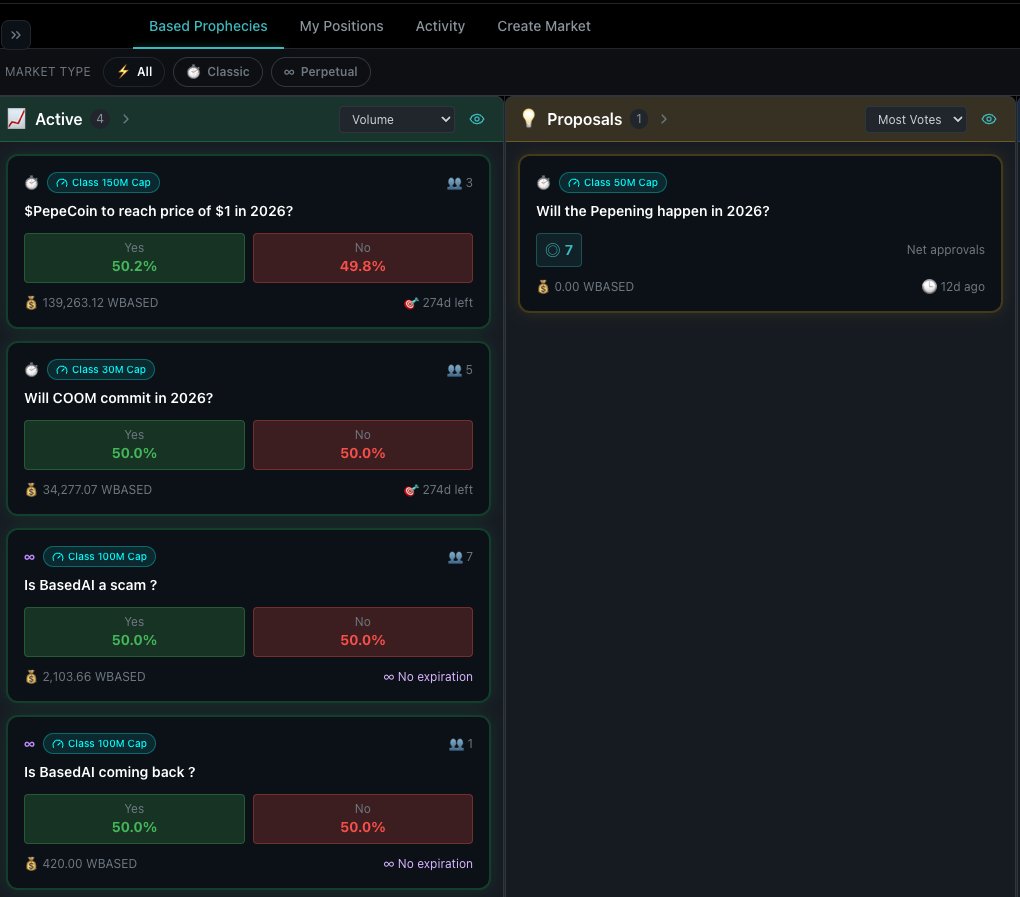
Task: Expand Active column chevron arrow
Action: coord(126,119)
